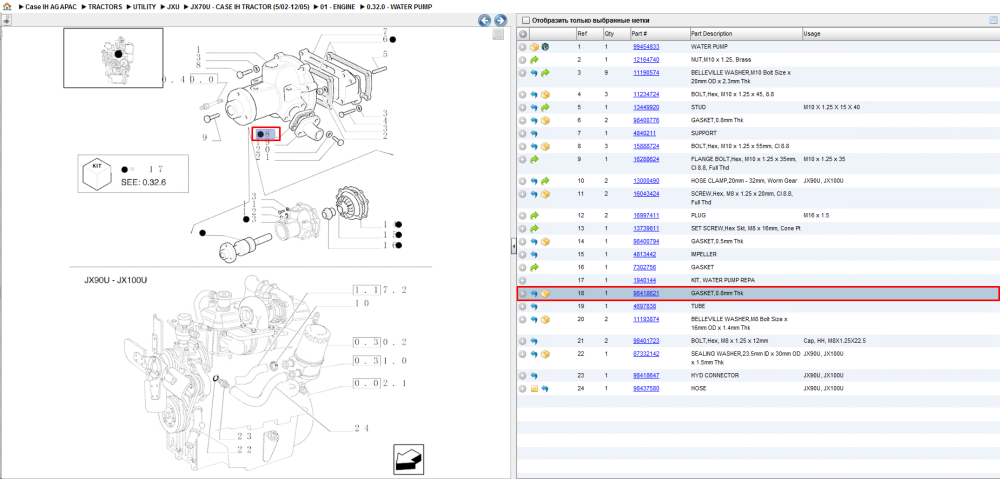1000x479 pixels.
Task: Add KIT, WATER PUMP REPA with plus icon
Action: (522, 281)
